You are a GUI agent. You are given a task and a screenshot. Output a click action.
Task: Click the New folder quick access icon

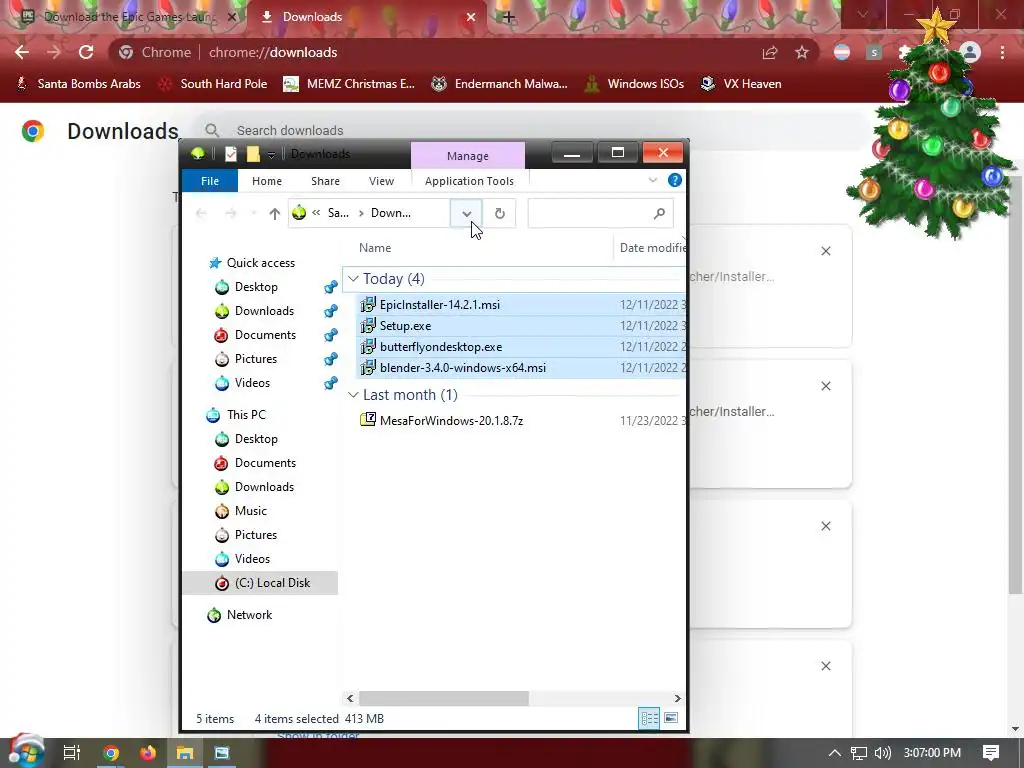[x=253, y=154]
